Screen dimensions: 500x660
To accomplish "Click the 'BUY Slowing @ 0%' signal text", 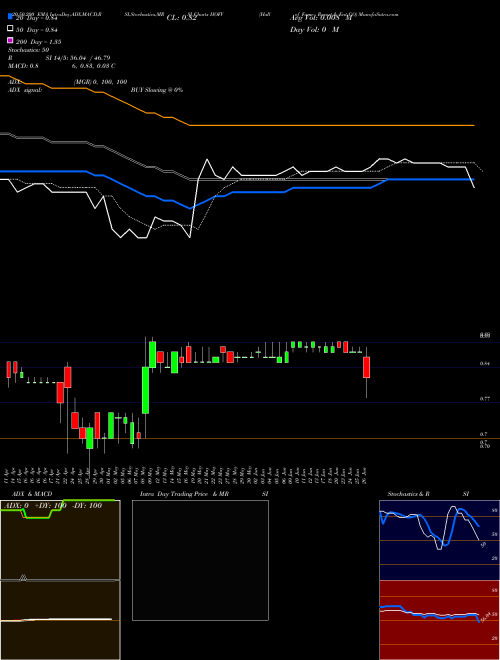I will pyautogui.click(x=157, y=90).
